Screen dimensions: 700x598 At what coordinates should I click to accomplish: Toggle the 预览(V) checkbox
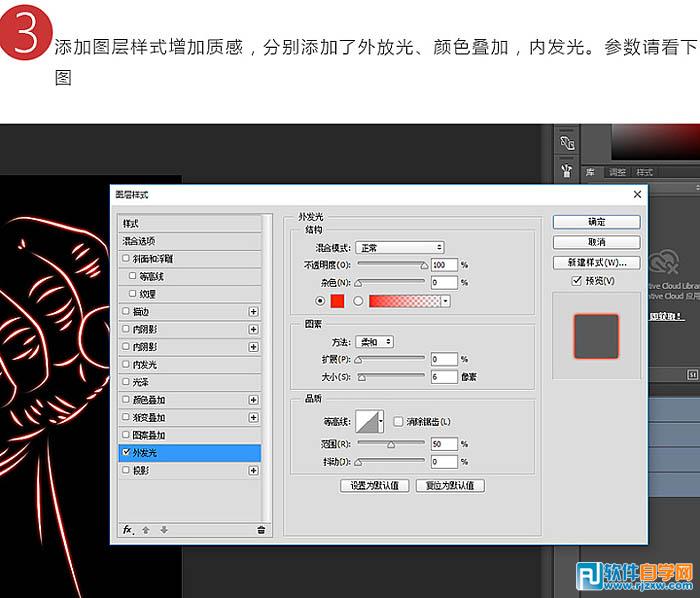coord(577,280)
